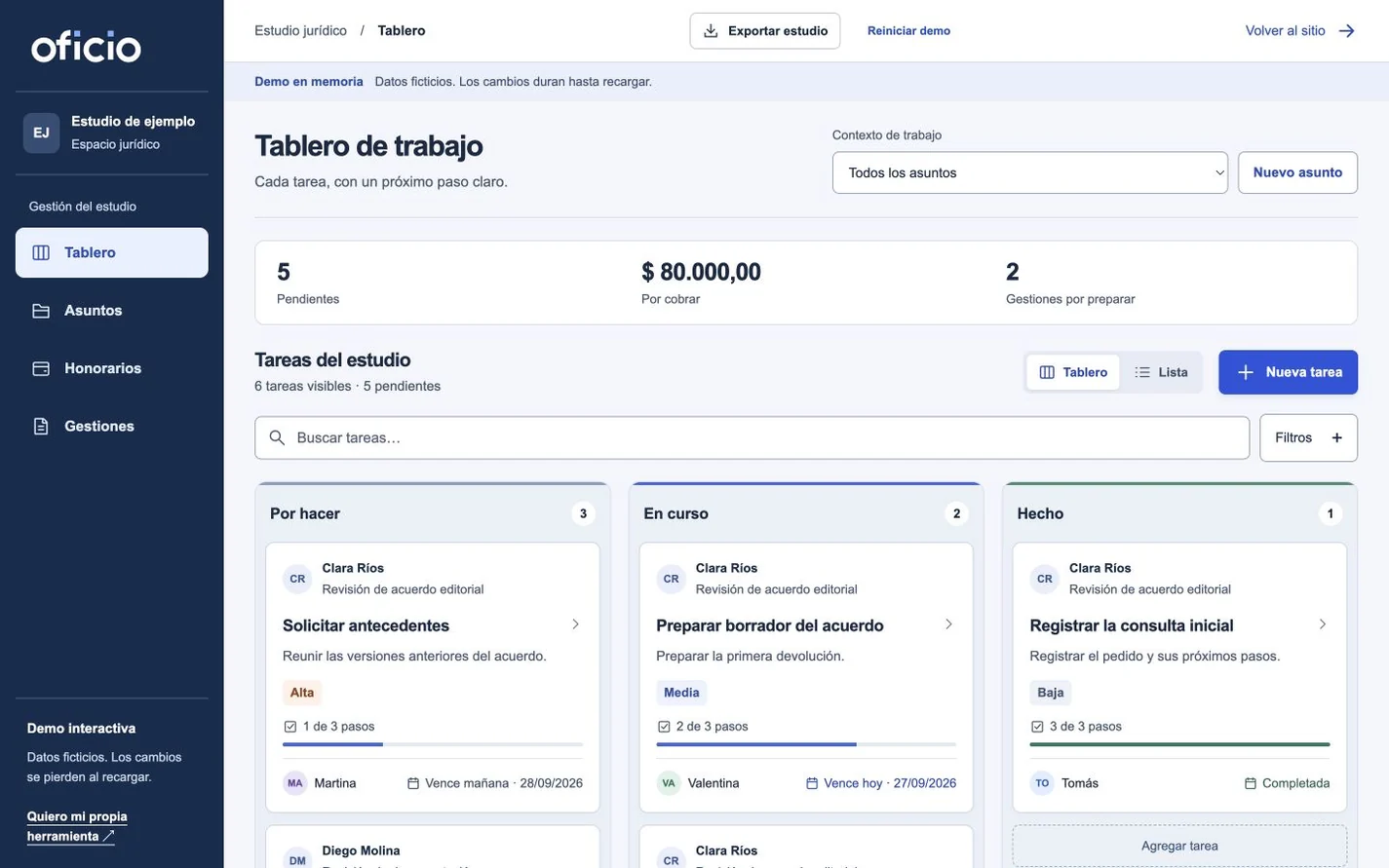Click the Alta priority tag
This screenshot has height=868, width=1389.
(x=302, y=693)
